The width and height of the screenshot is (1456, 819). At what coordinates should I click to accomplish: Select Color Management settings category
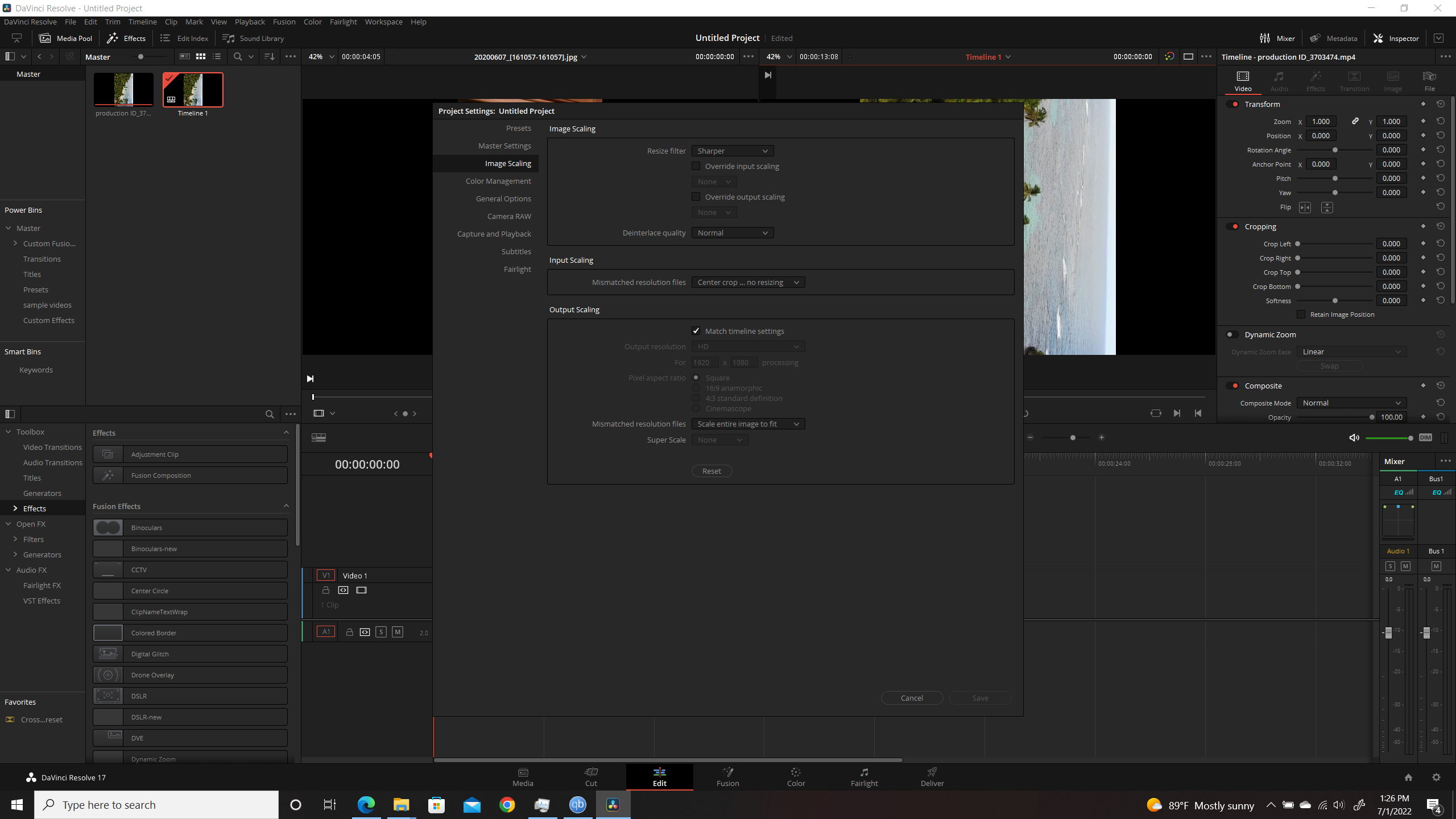[498, 181]
